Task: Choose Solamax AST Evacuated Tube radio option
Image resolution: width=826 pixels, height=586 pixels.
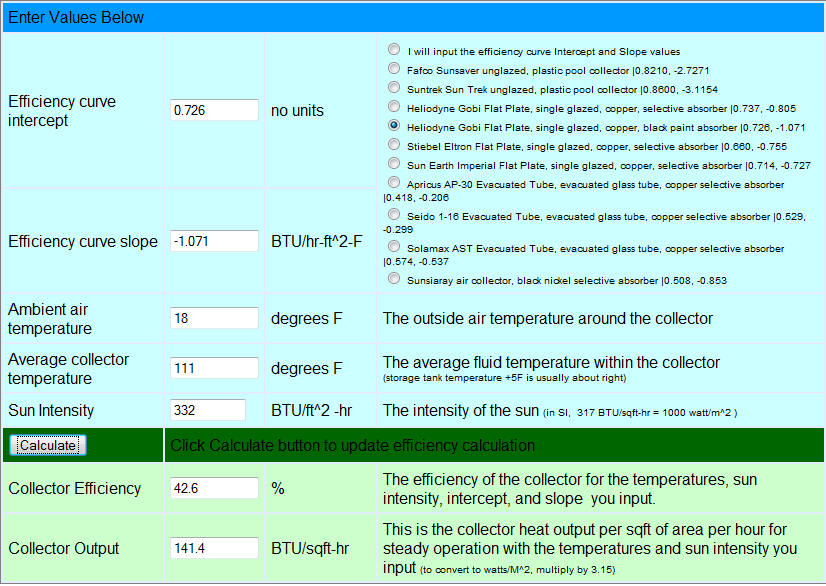Action: (x=394, y=246)
